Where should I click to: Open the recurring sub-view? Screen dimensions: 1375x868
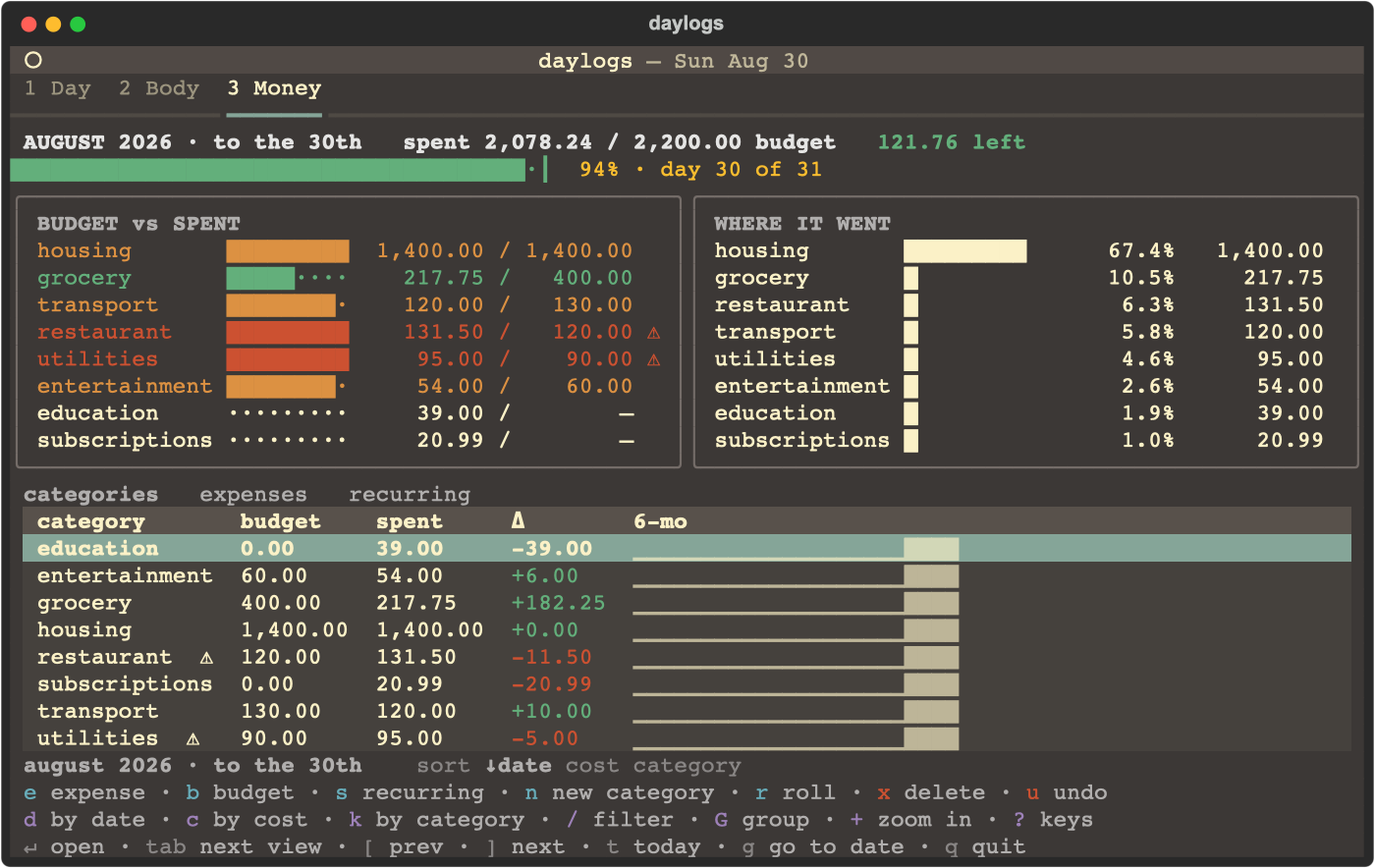click(410, 495)
